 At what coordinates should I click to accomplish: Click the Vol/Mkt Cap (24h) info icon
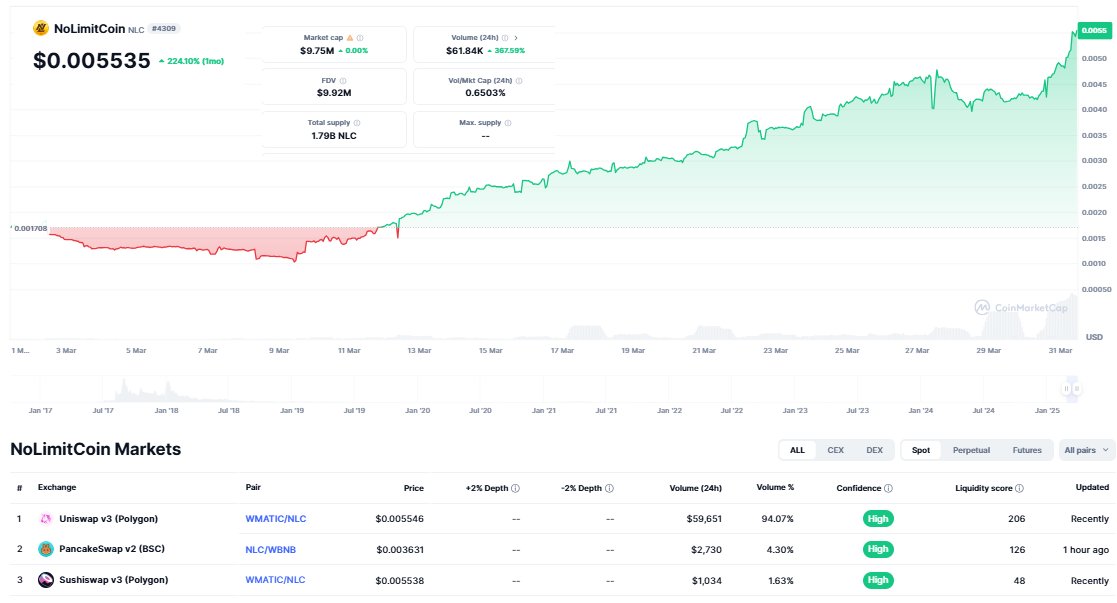(519, 81)
